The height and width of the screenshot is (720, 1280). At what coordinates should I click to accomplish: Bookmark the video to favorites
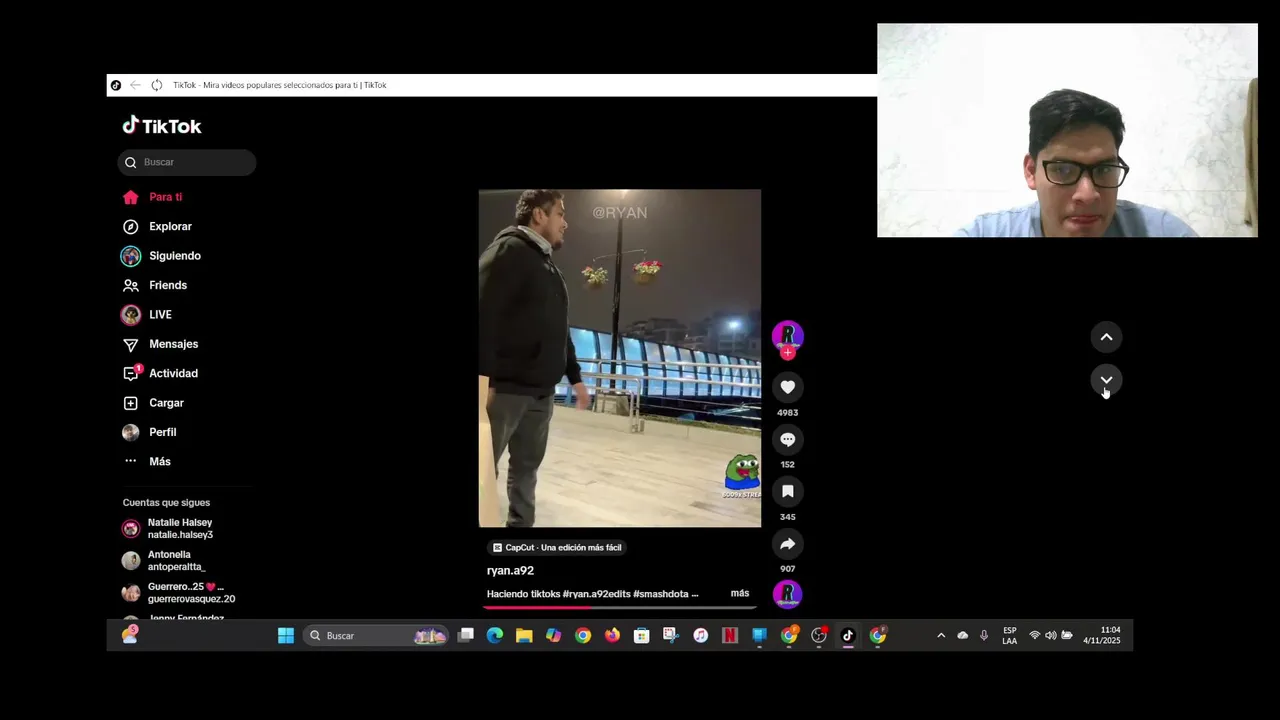[788, 491]
